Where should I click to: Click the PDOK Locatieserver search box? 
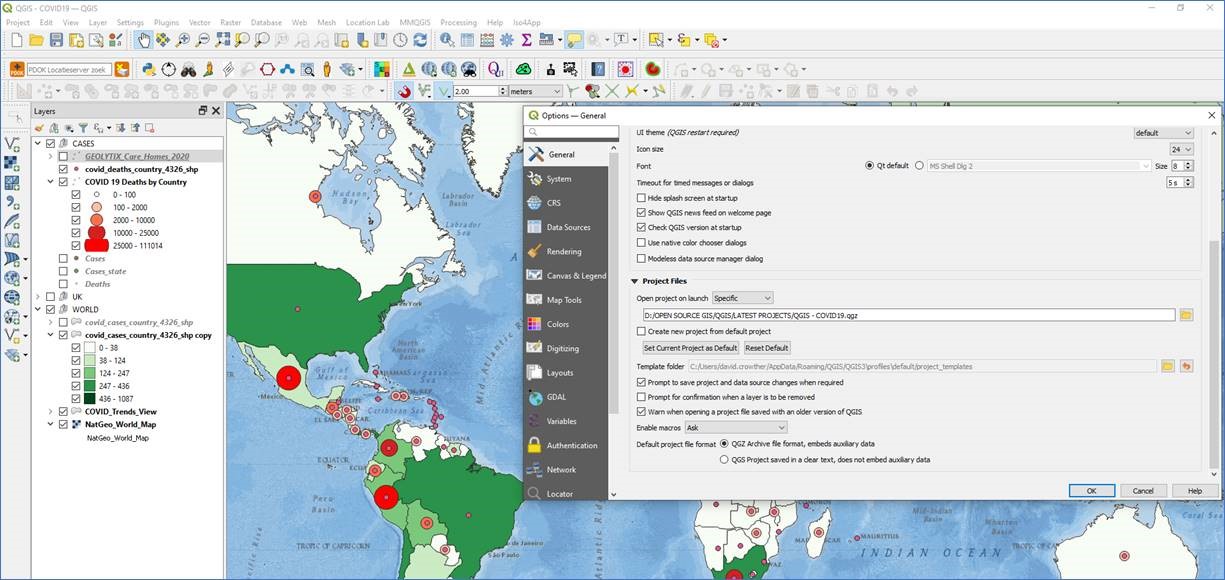click(x=68, y=69)
